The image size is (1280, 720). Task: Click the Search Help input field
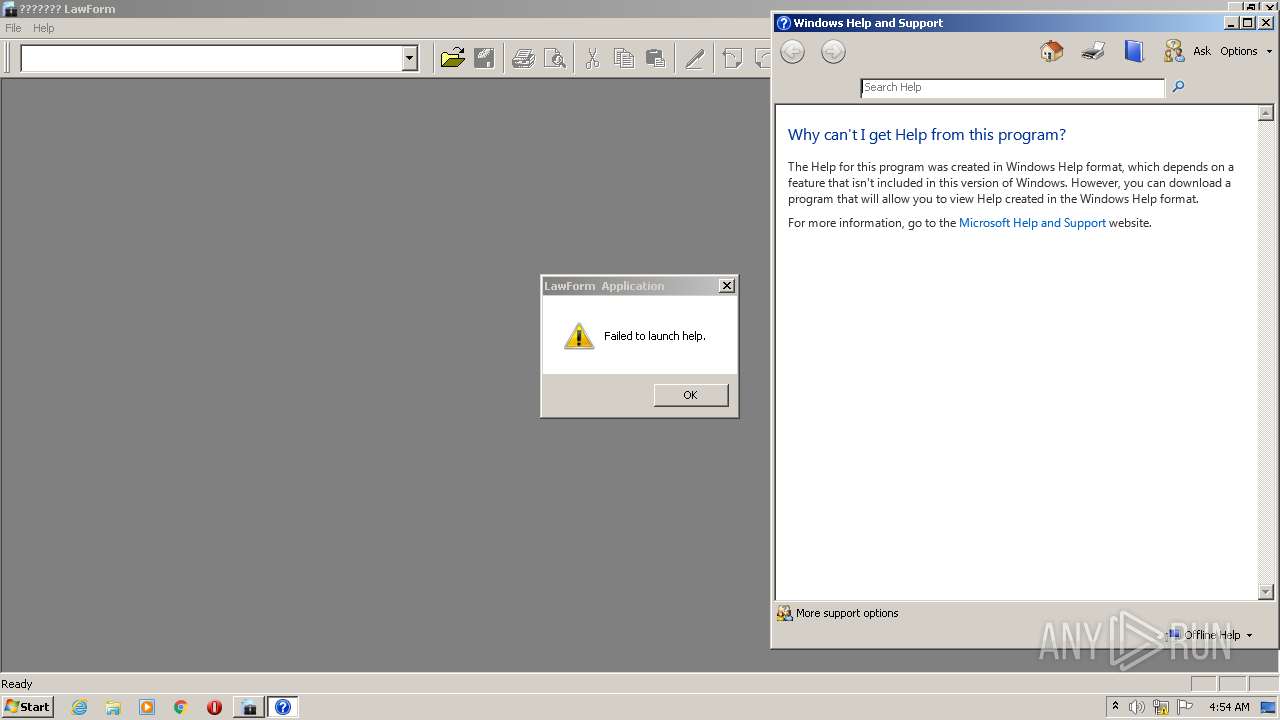click(1013, 88)
